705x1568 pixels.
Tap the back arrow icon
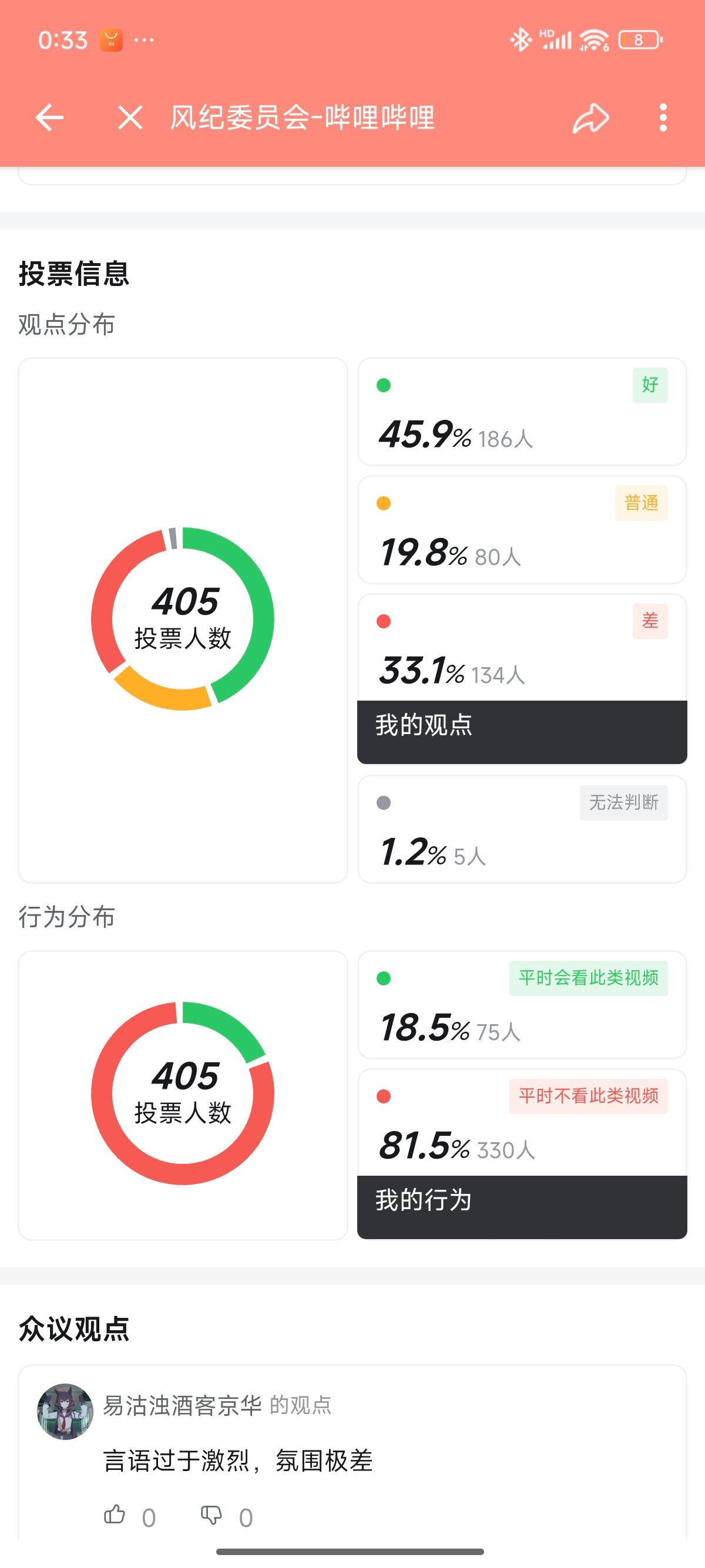[49, 117]
